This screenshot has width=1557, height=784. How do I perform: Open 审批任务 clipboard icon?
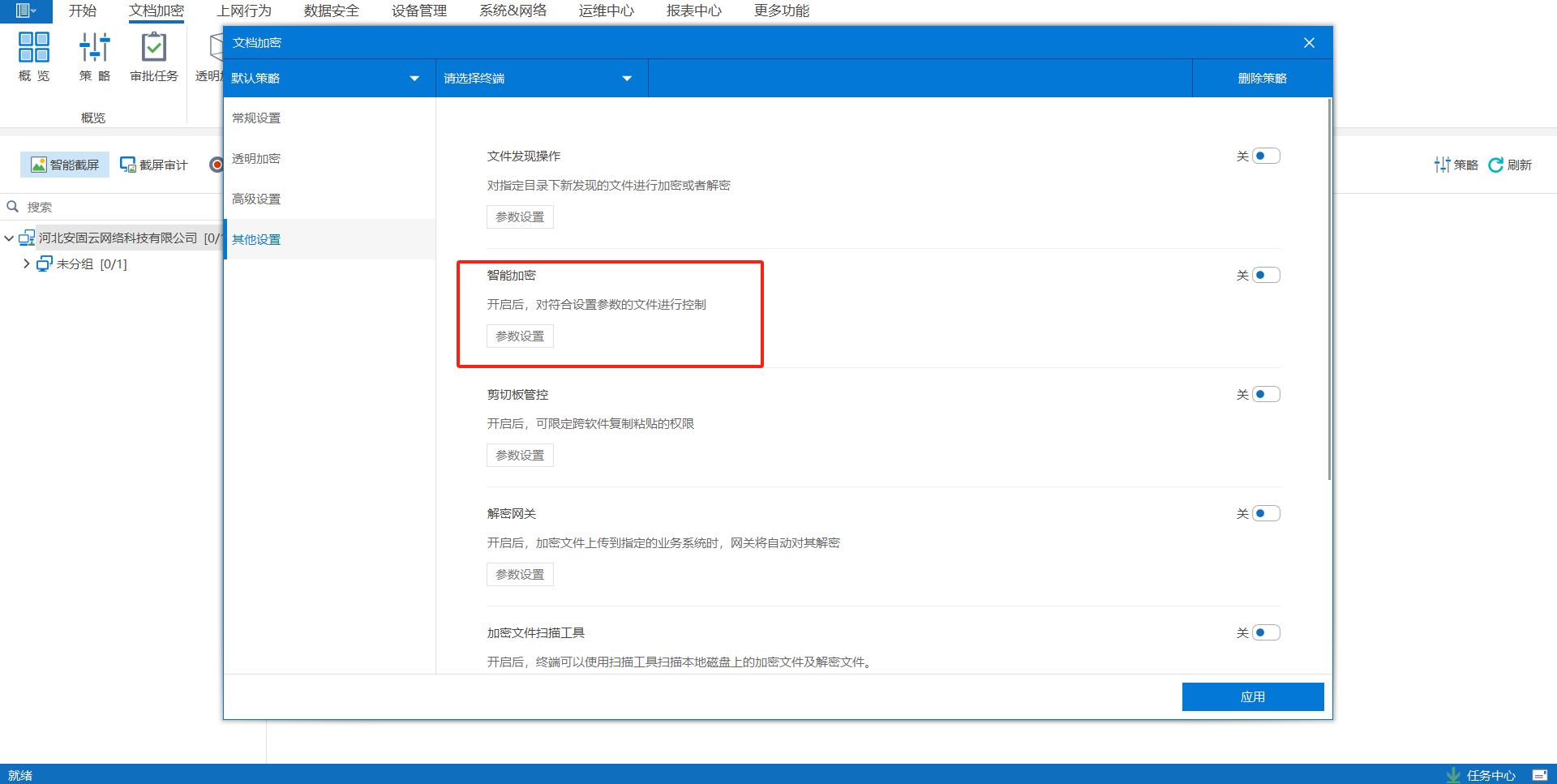[153, 48]
